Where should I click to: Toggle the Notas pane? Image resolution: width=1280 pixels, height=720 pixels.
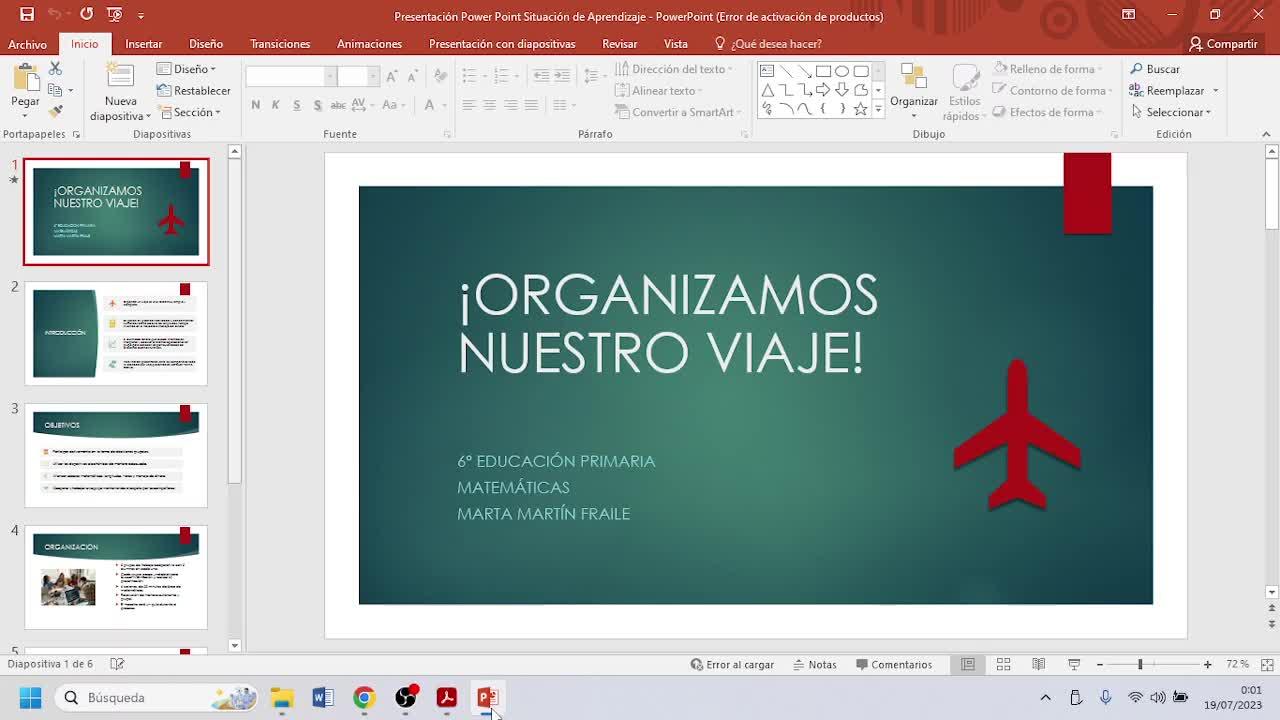pyautogui.click(x=814, y=664)
